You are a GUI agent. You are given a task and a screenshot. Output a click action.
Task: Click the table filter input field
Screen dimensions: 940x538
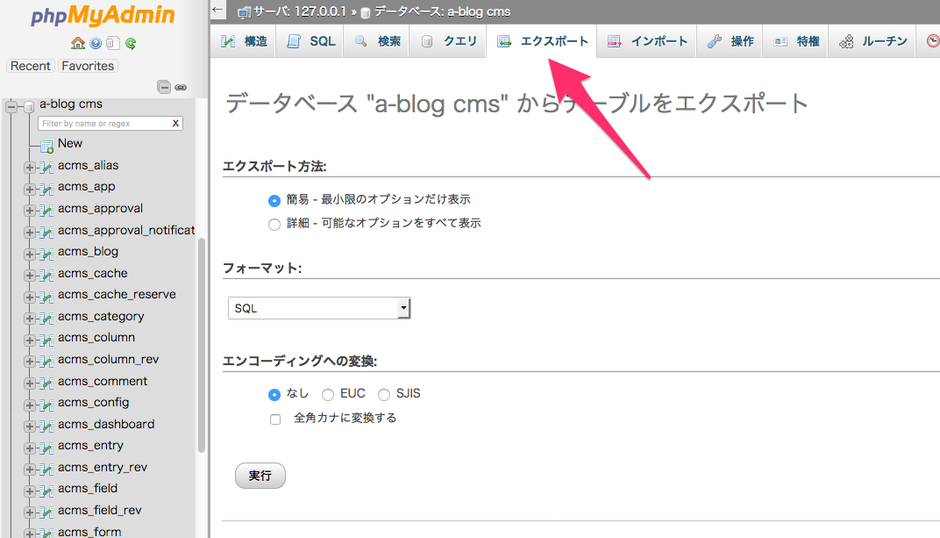[x=103, y=124]
